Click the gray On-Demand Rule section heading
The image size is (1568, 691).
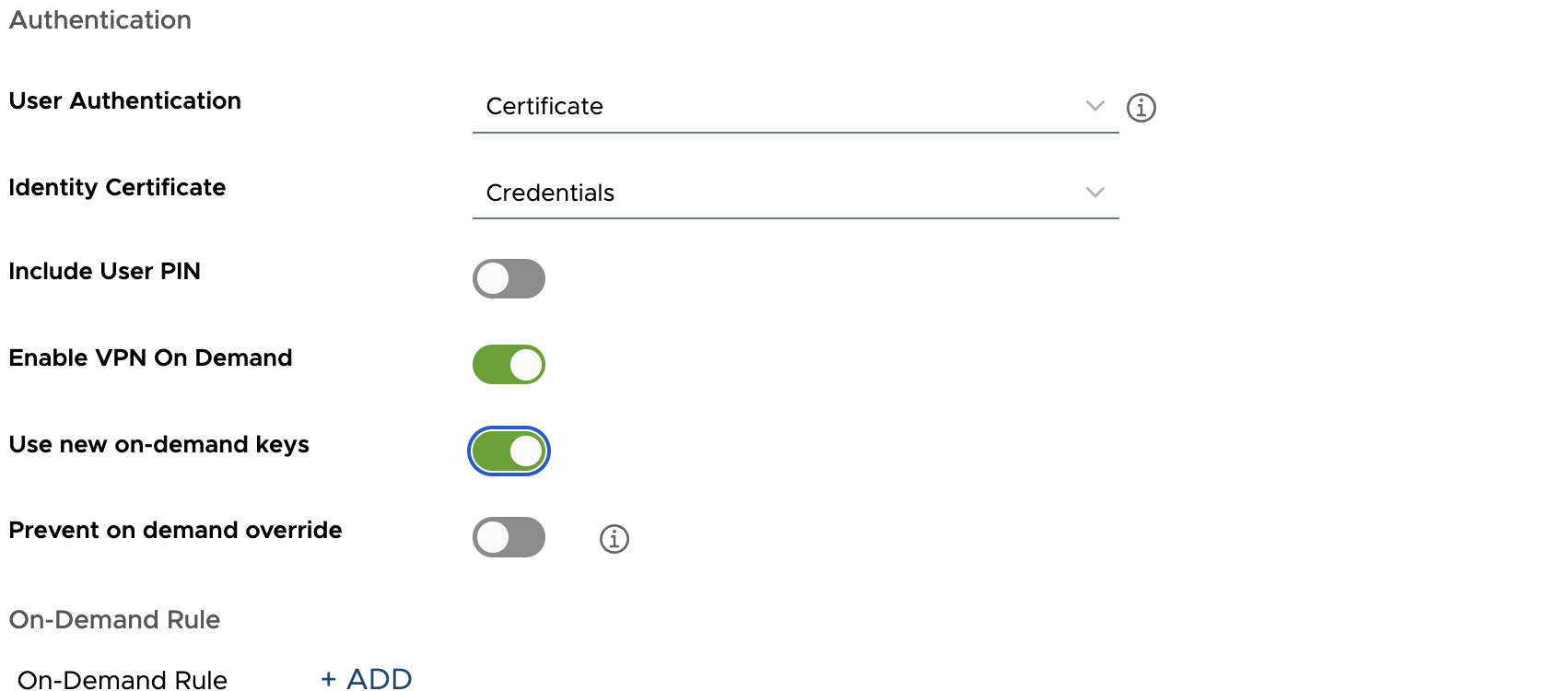point(114,619)
